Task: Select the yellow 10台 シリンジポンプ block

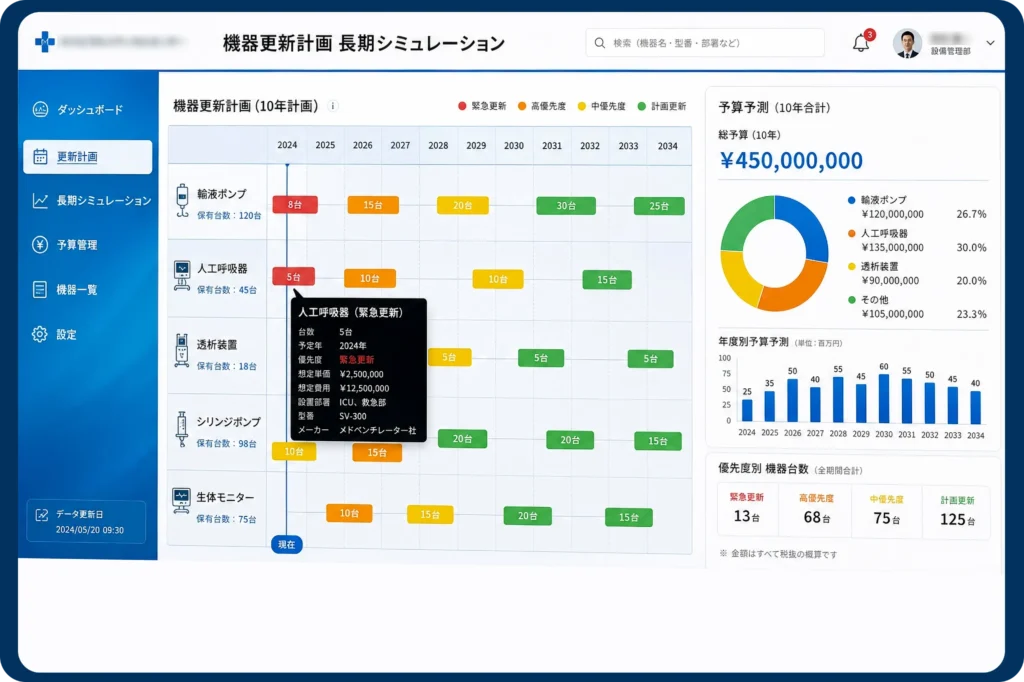Action: coord(294,451)
